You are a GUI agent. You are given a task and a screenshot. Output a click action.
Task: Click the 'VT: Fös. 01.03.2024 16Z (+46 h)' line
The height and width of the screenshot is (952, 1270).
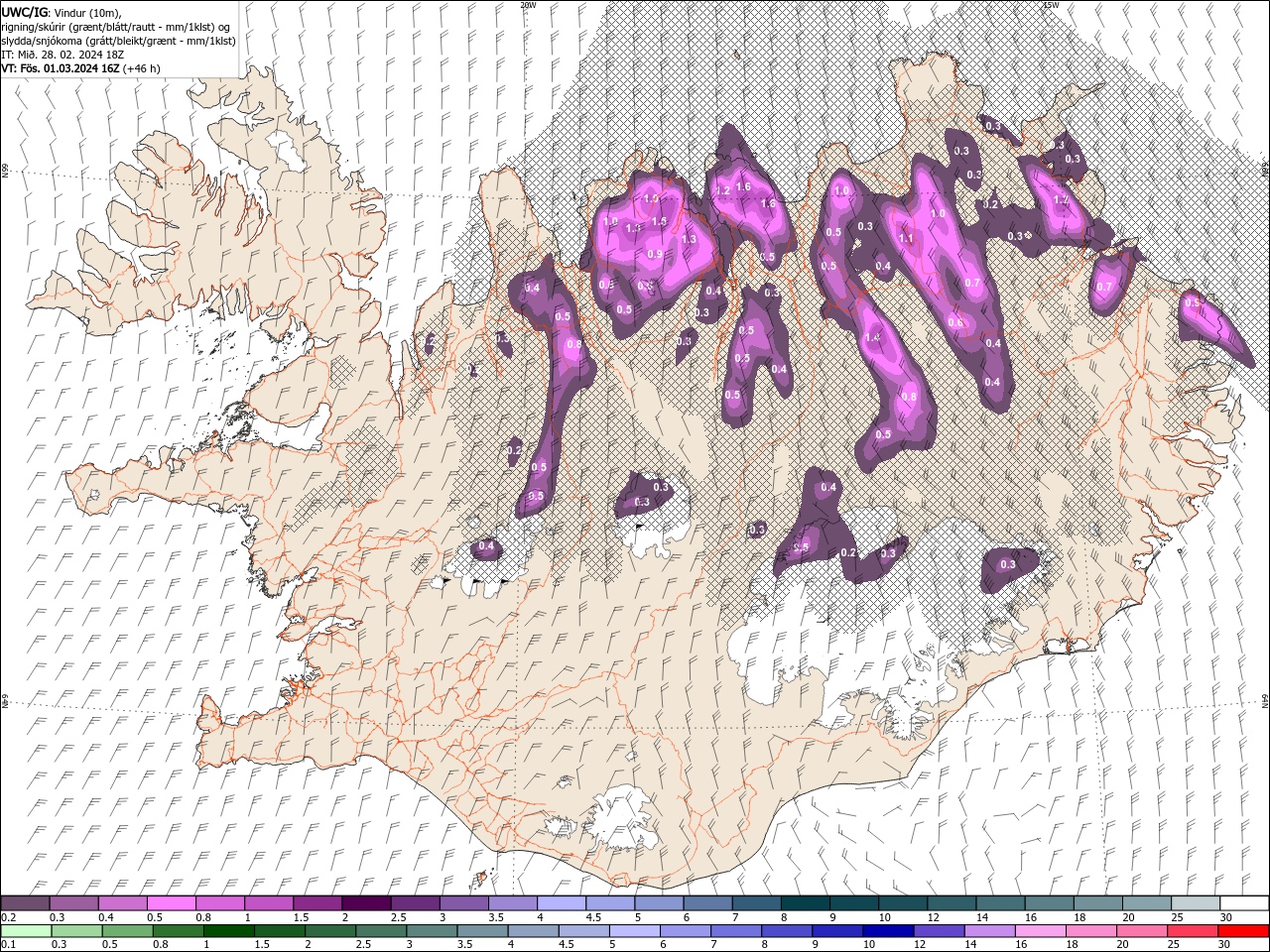click(81, 68)
